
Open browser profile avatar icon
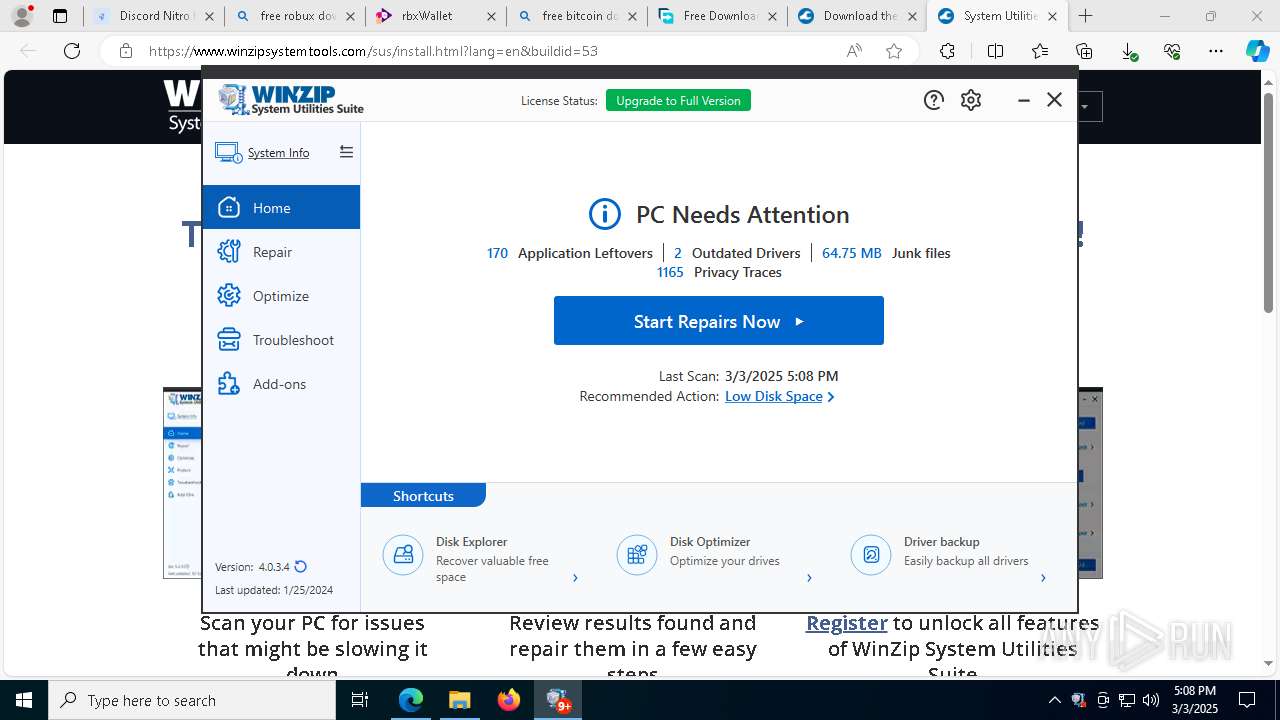22,16
